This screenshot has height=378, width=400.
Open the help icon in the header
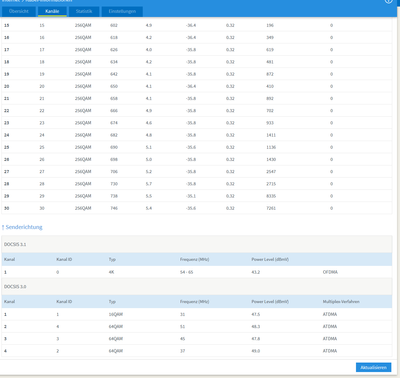point(388,1)
